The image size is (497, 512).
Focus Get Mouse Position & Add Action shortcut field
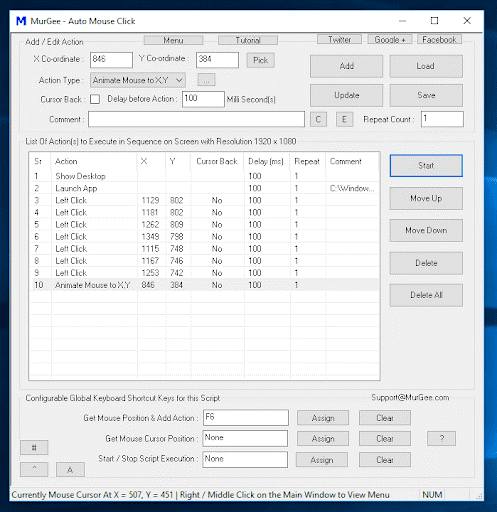pyautogui.click(x=246, y=417)
